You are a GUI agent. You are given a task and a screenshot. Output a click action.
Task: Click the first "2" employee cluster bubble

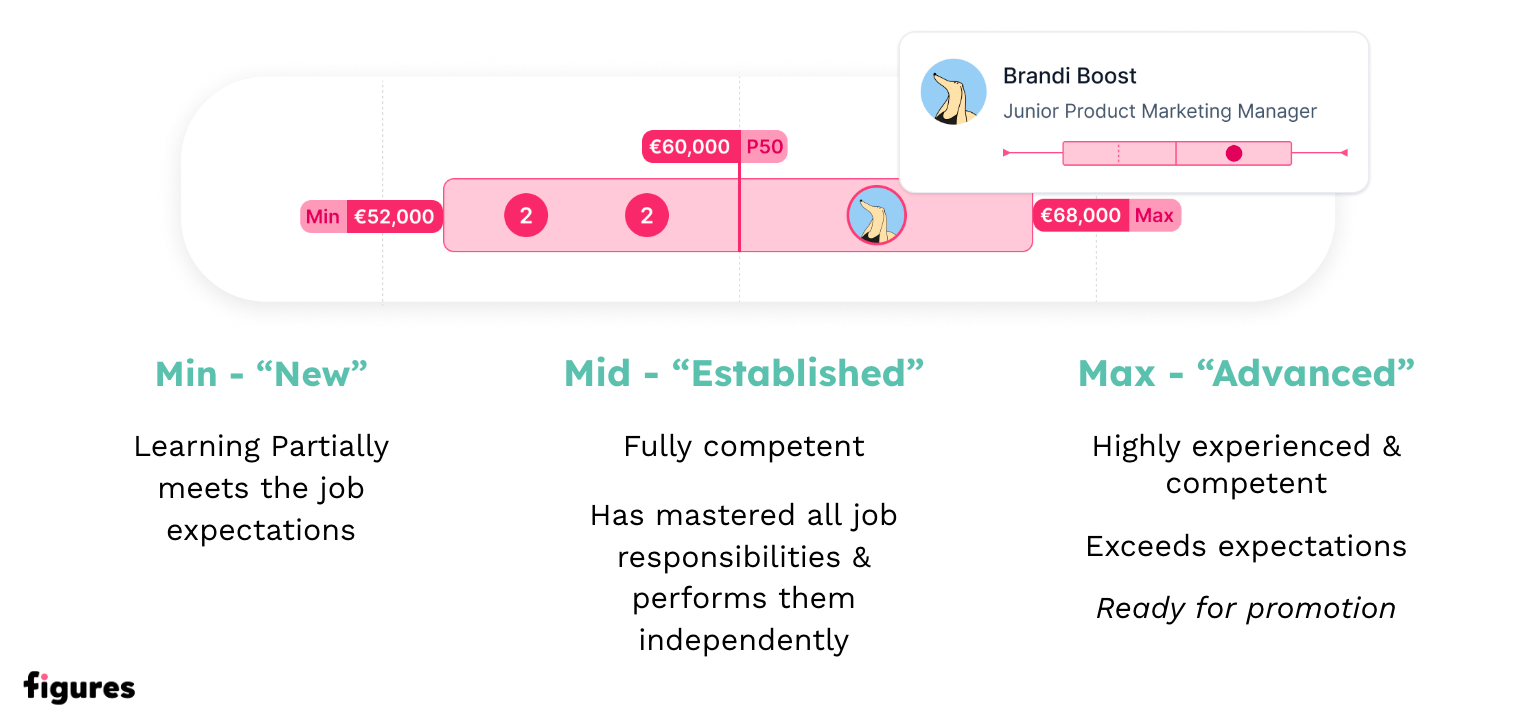point(526,215)
